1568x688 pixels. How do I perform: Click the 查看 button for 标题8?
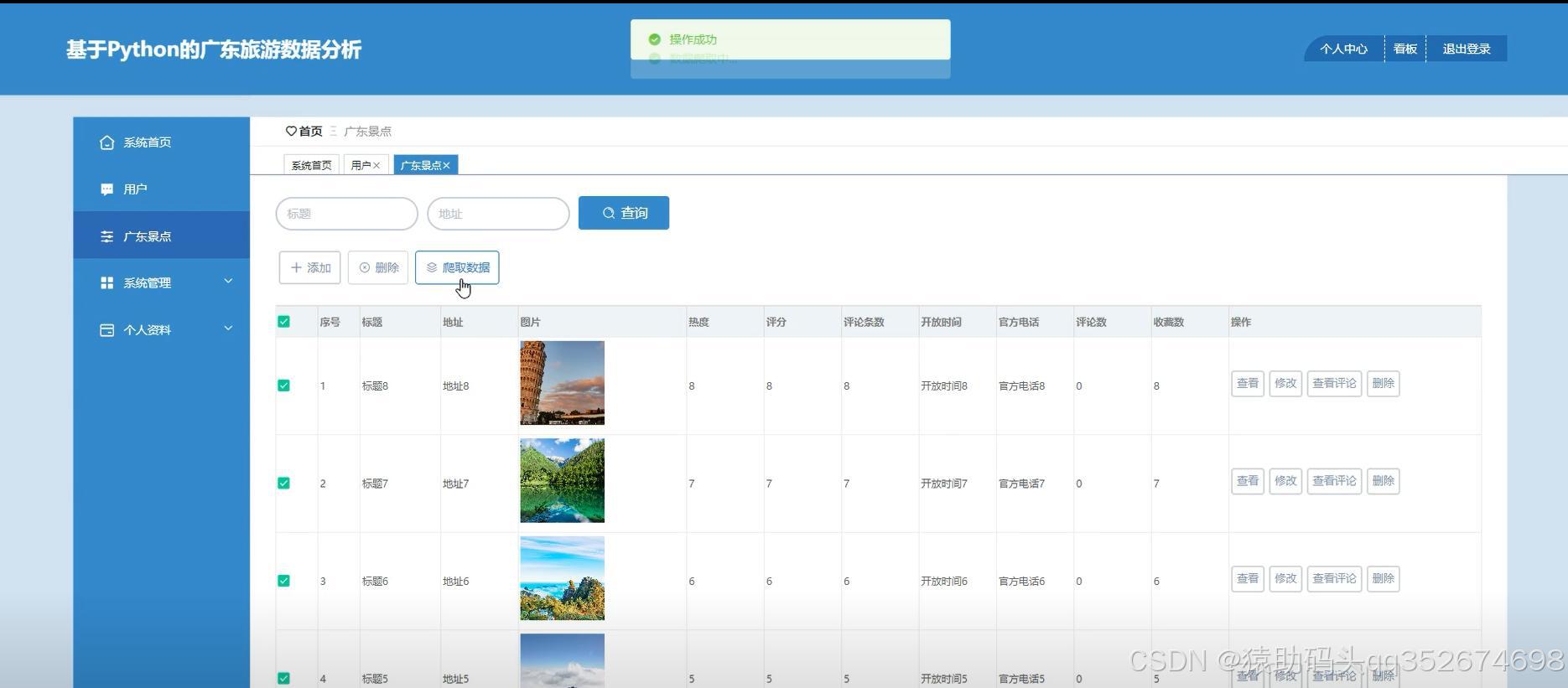pyautogui.click(x=1248, y=383)
